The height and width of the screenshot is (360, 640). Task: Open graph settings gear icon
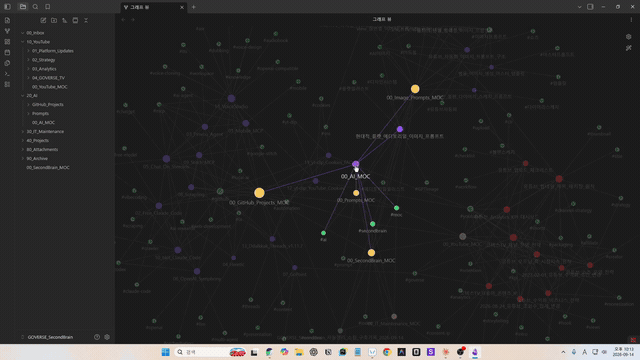point(629,37)
